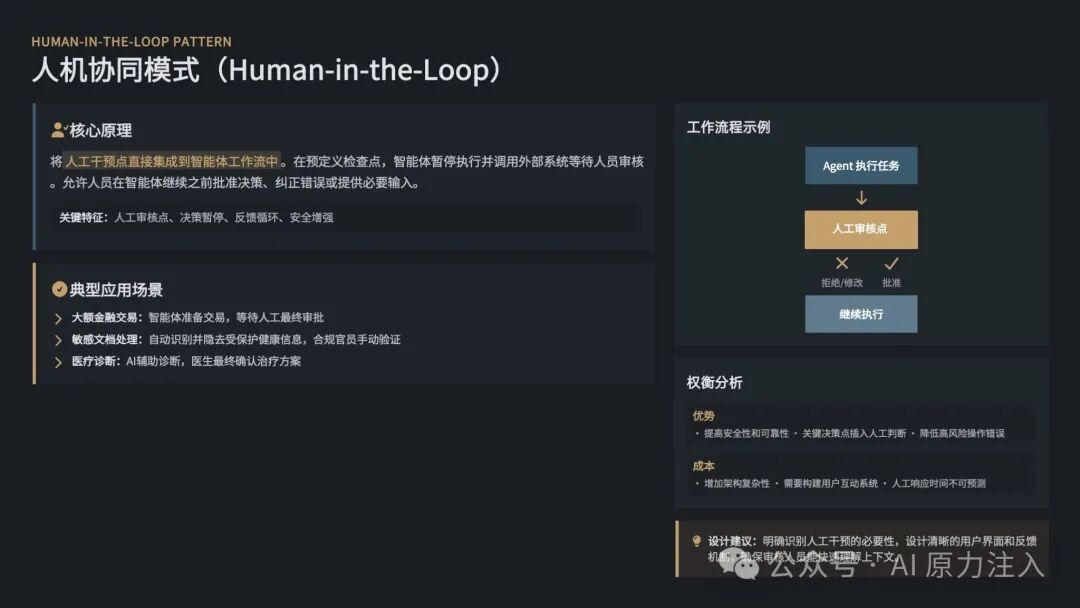Viewport: 1080px width, 608px height.
Task: Click the highlighted phrase 人工干预点直接集成到智能体工作流中
Action: point(172,161)
